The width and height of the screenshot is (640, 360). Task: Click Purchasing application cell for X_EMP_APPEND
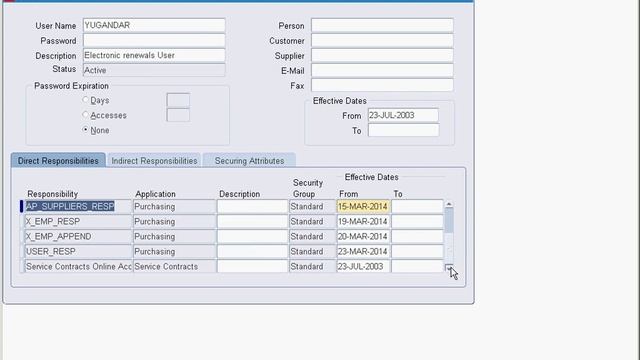pyautogui.click(x=174, y=237)
